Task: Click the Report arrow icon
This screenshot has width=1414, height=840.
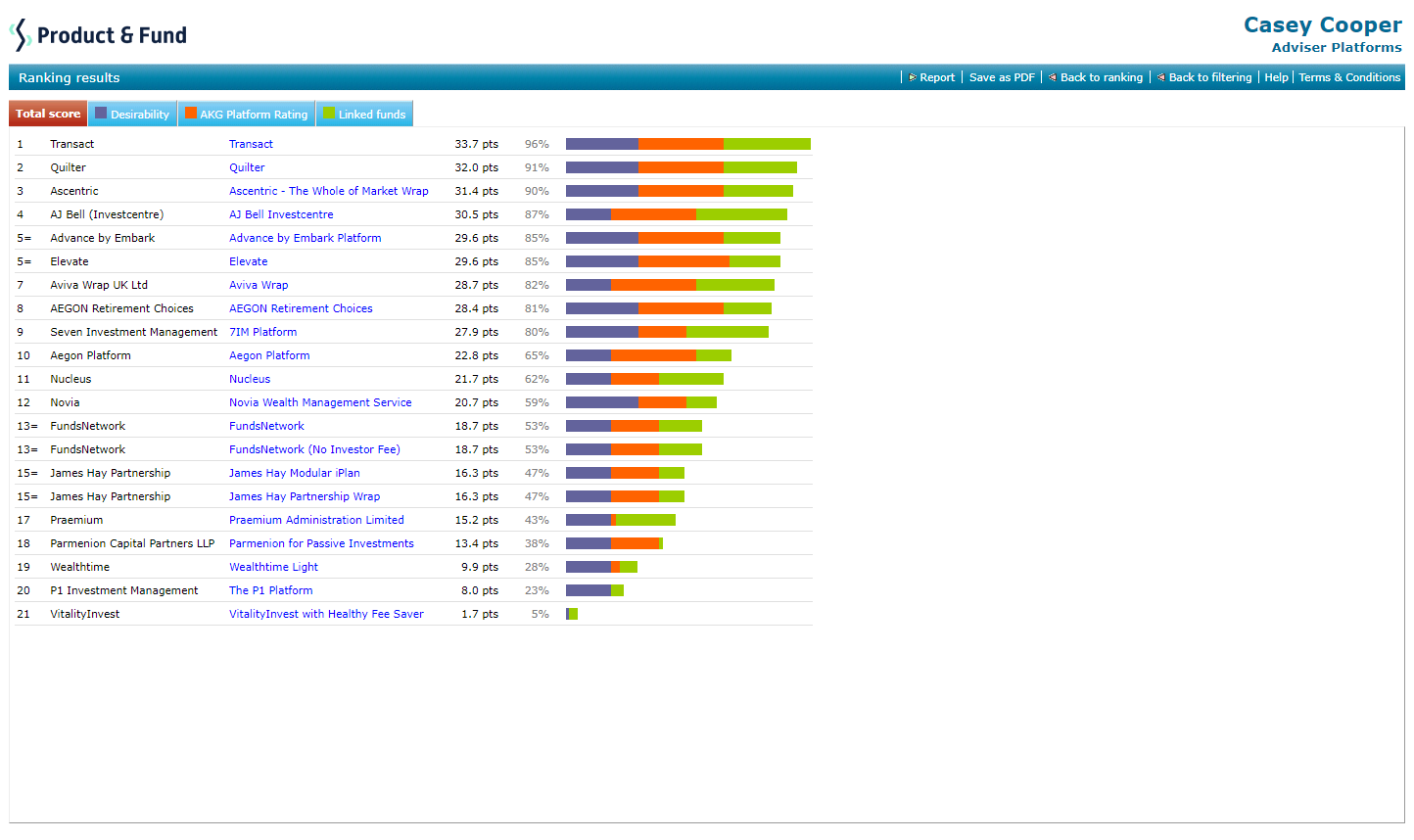Action: pos(913,77)
